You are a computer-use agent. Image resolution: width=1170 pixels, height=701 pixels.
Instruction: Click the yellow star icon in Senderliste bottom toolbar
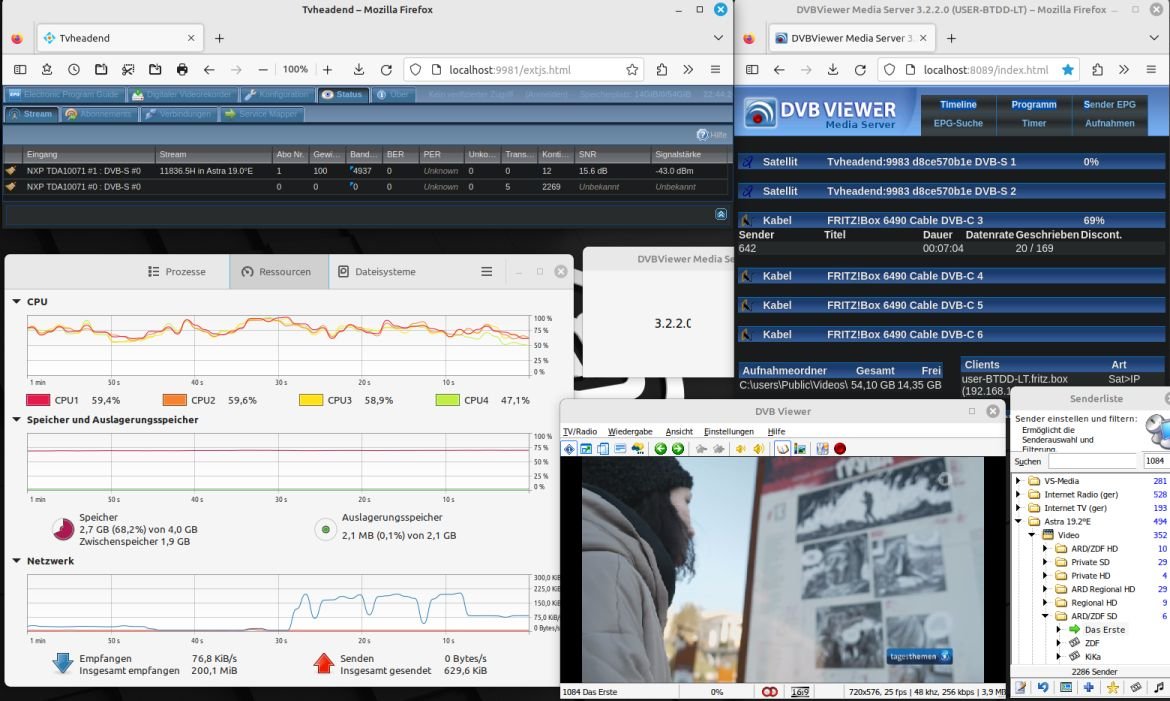(x=1112, y=687)
